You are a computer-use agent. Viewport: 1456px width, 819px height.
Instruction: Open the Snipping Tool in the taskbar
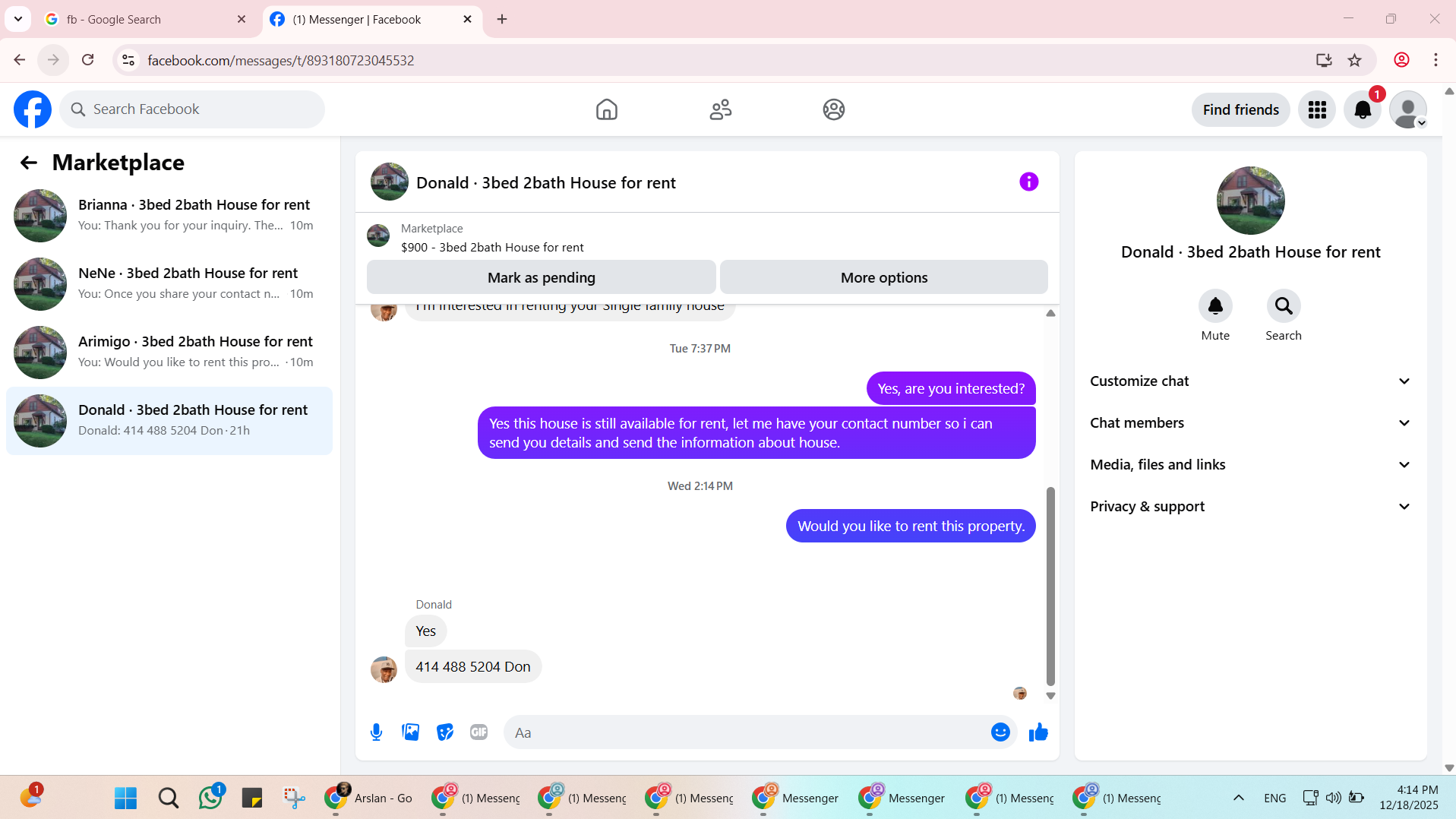click(294, 798)
